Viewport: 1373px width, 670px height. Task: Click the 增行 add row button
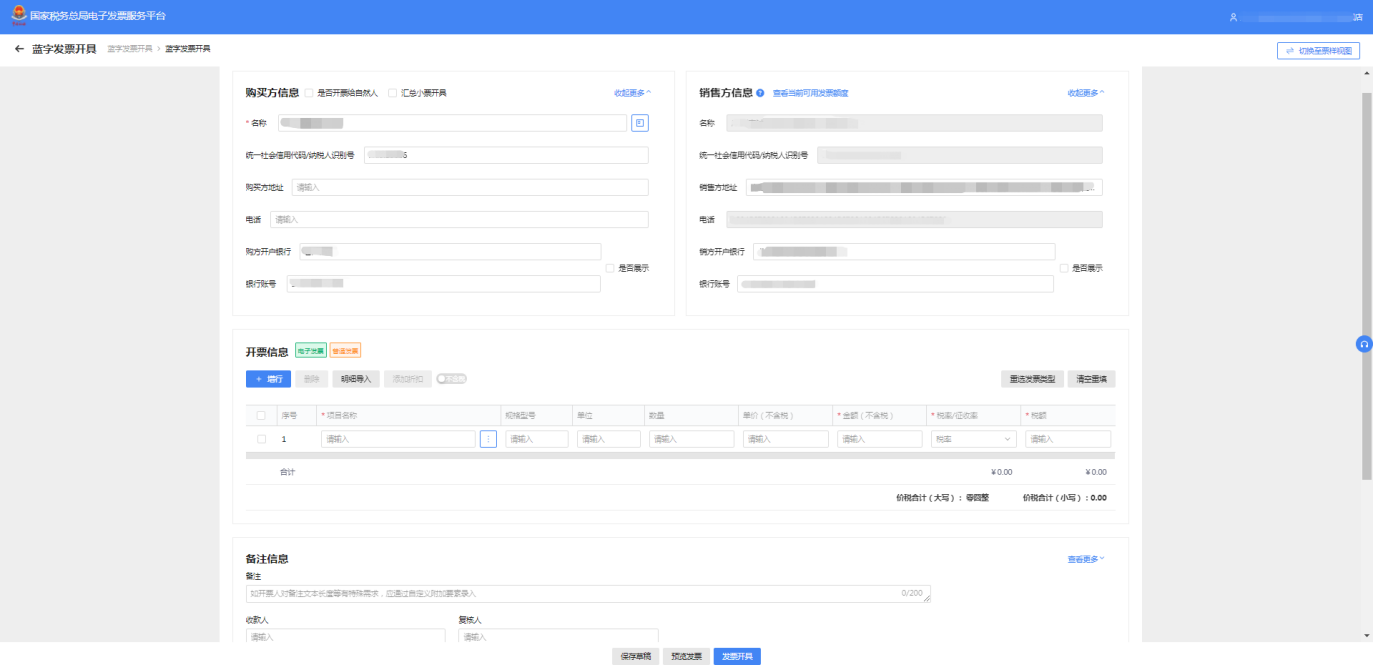268,379
